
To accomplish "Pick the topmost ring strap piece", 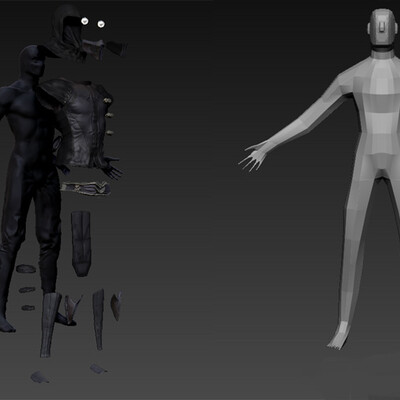I will (26, 269).
